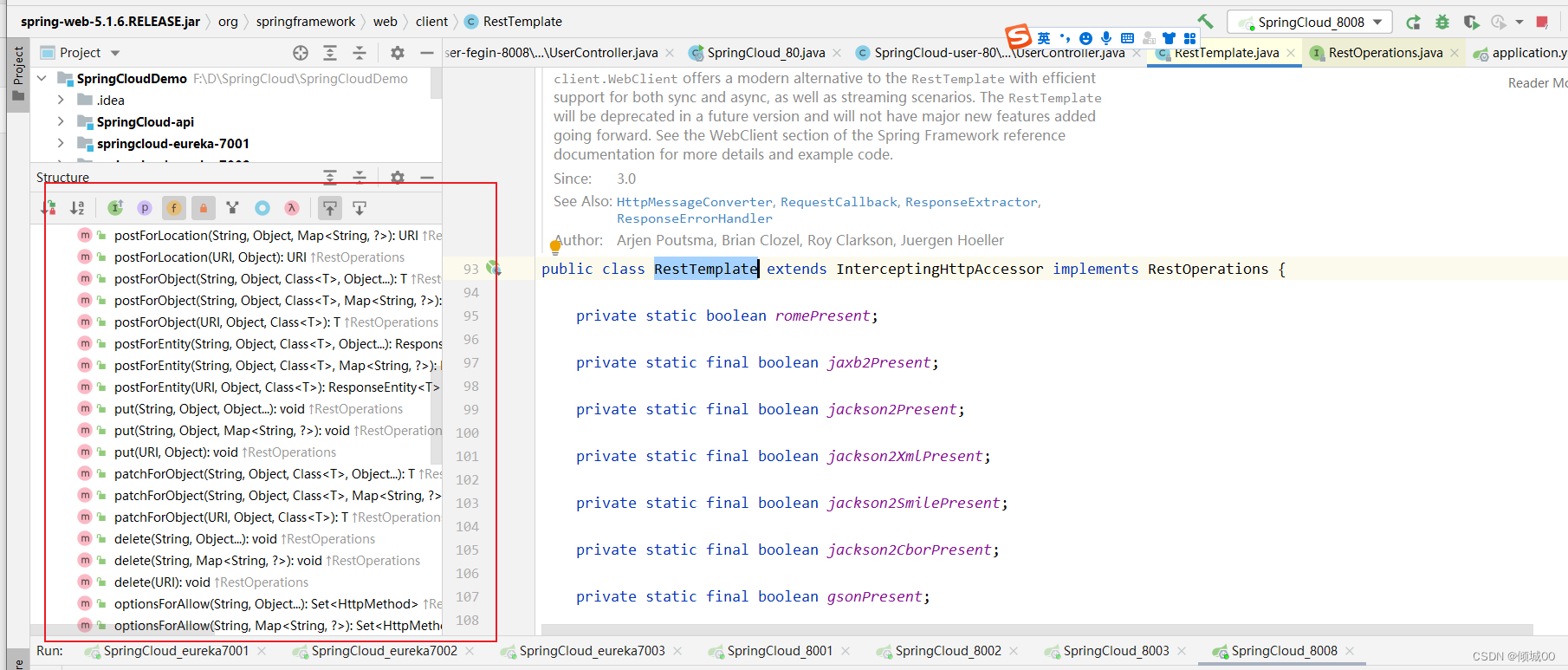Open Sogou skin shirt icon
This screenshot has height=670, width=1568.
click(x=1169, y=38)
